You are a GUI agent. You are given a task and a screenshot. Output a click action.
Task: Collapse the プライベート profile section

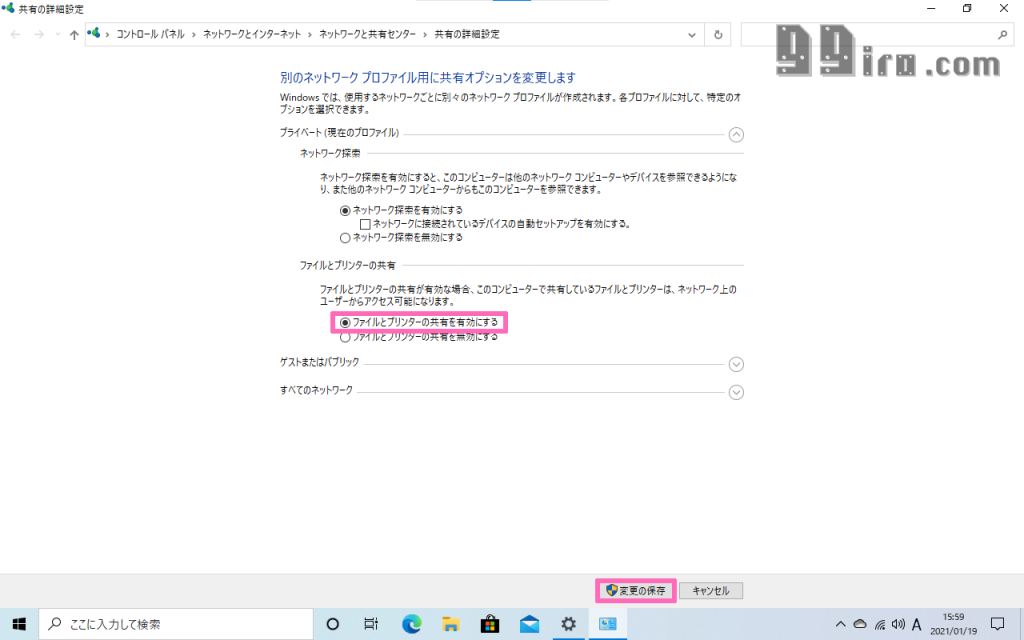[x=736, y=134]
